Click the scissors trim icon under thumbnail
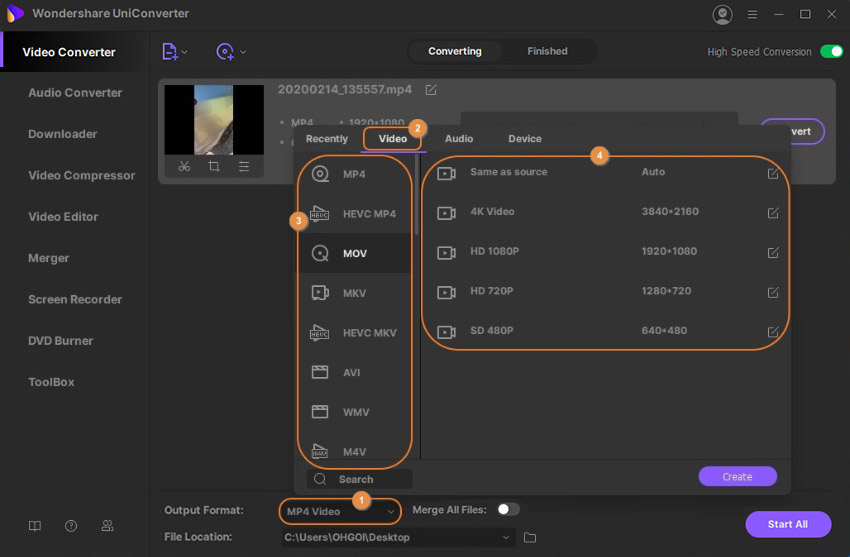 point(184,167)
